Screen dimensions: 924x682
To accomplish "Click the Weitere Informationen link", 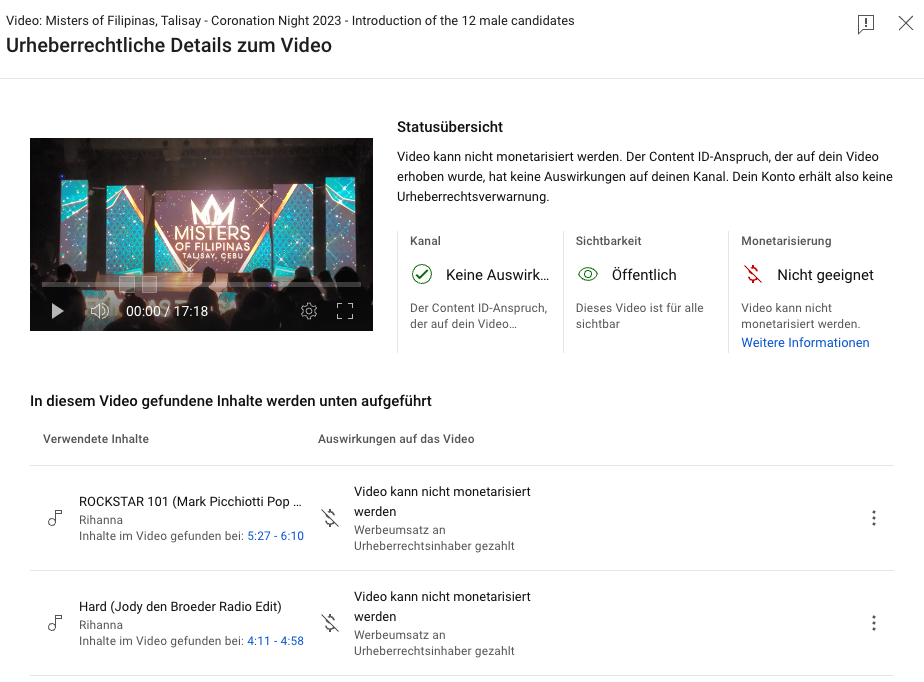I will pyautogui.click(x=805, y=342).
